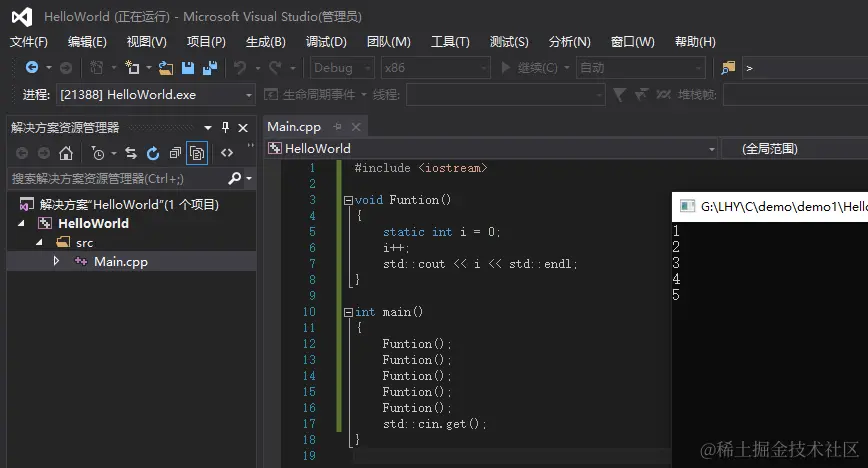Screen dimensions: 868x468
Task: Open the 全局范围 scope dropdown
Action: pos(795,148)
